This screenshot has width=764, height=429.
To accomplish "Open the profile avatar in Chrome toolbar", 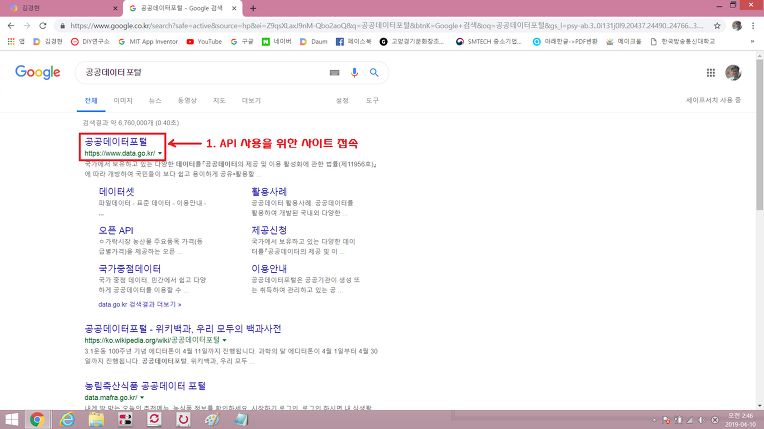I will (737, 26).
